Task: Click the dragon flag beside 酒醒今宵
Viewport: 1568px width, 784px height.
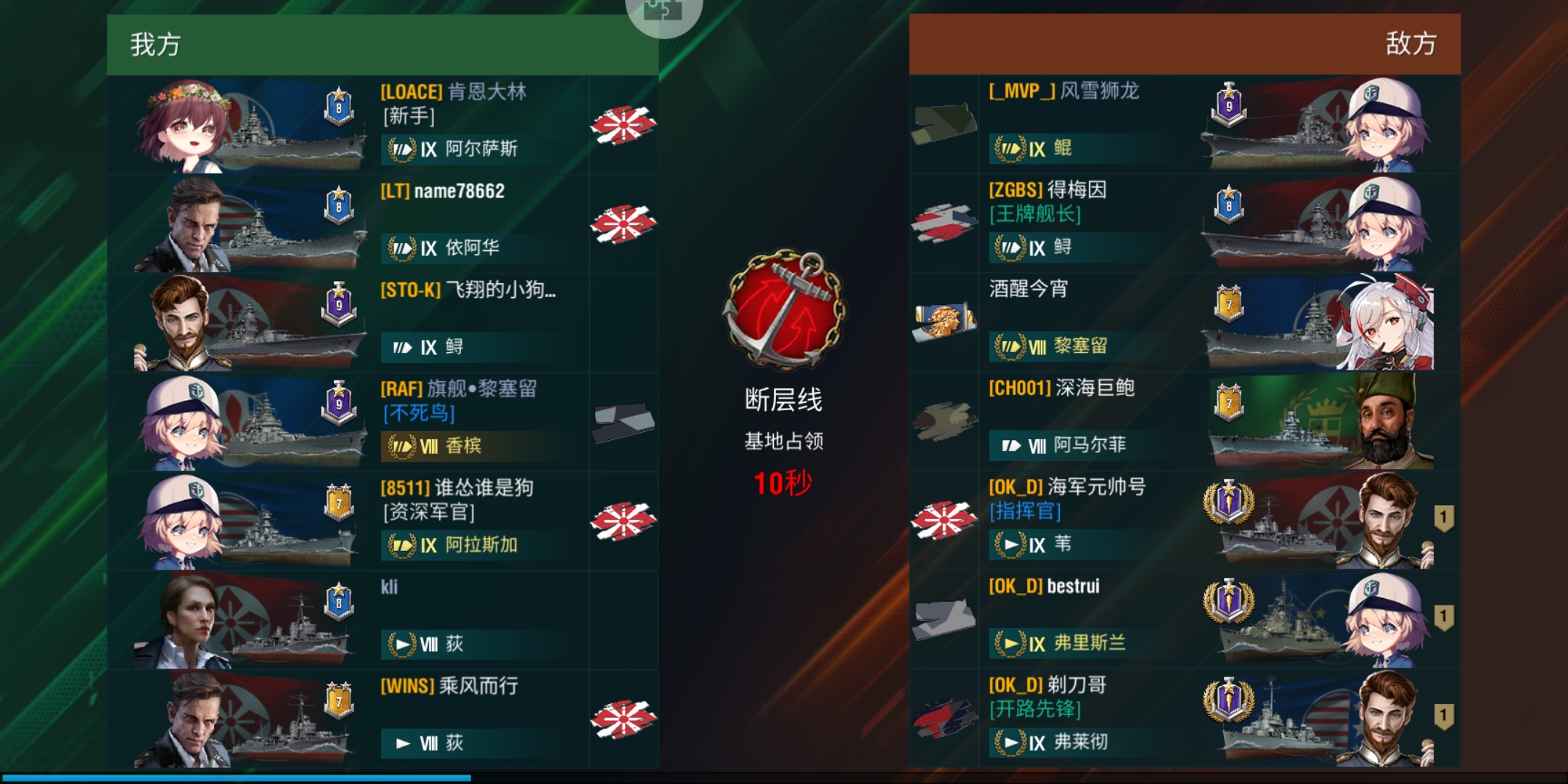Action: [x=944, y=322]
